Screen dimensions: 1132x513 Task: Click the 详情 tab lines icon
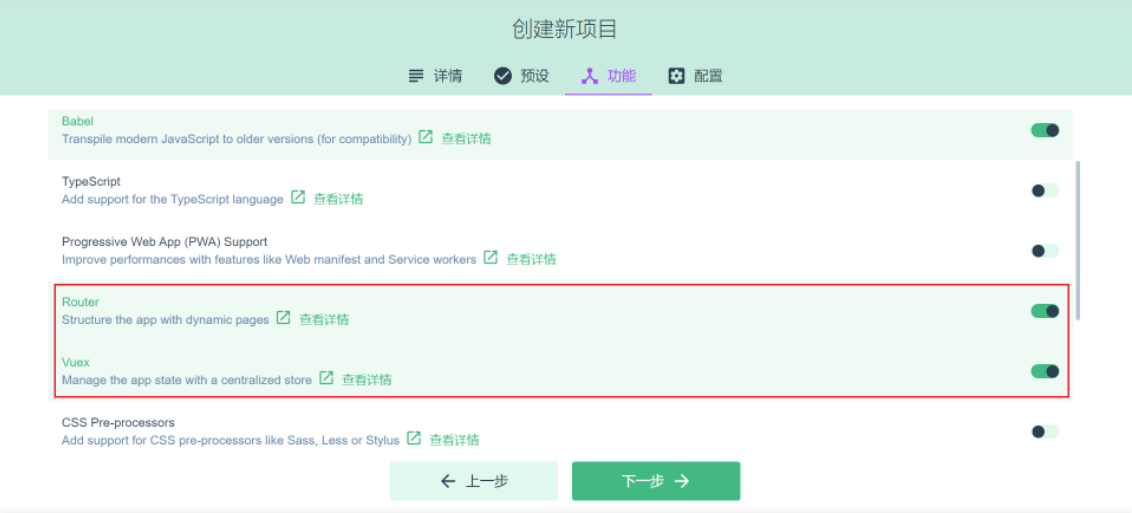click(x=416, y=76)
